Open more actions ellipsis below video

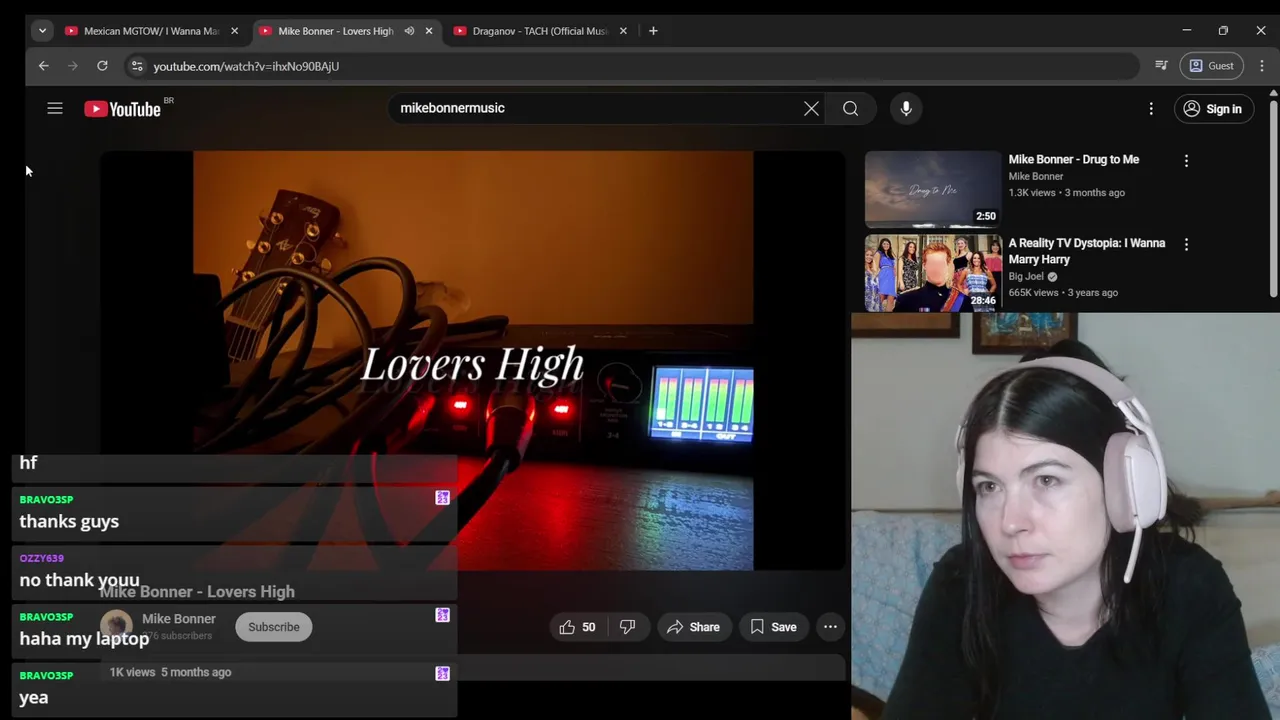click(x=830, y=627)
